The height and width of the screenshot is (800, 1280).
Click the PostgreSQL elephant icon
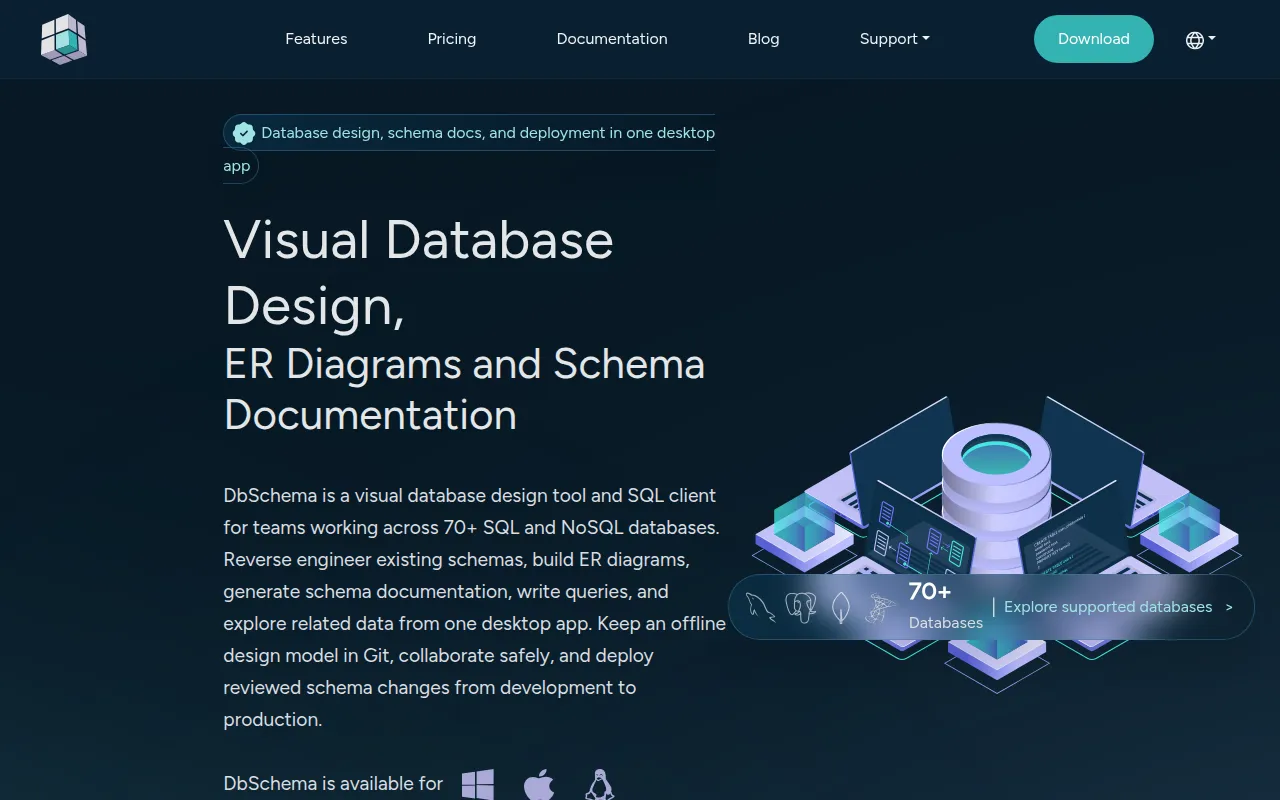(801, 607)
